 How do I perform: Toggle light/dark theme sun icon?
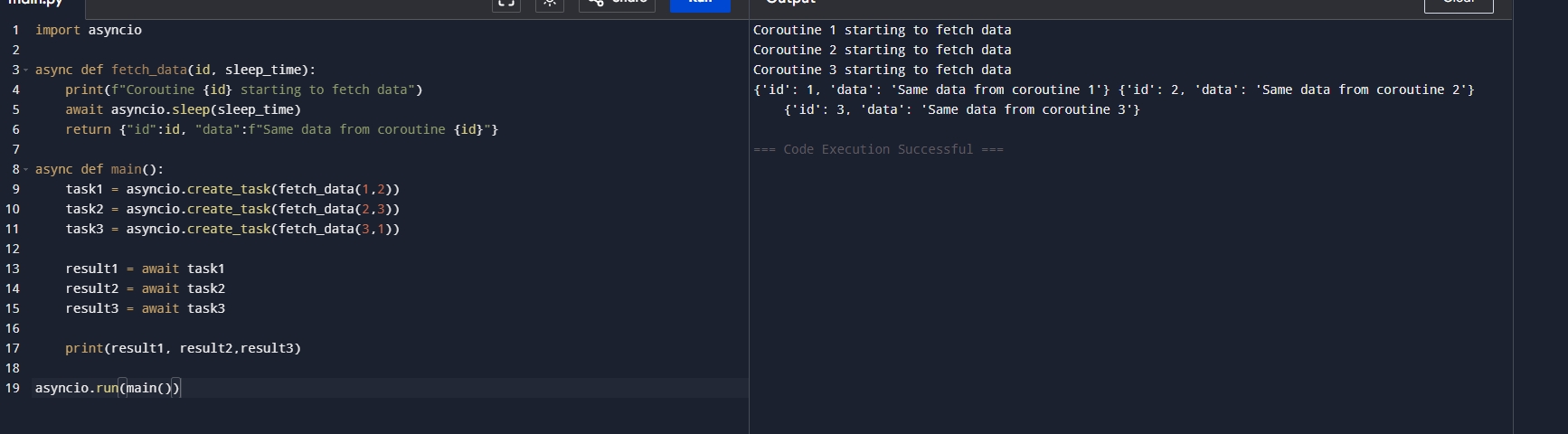549,3
